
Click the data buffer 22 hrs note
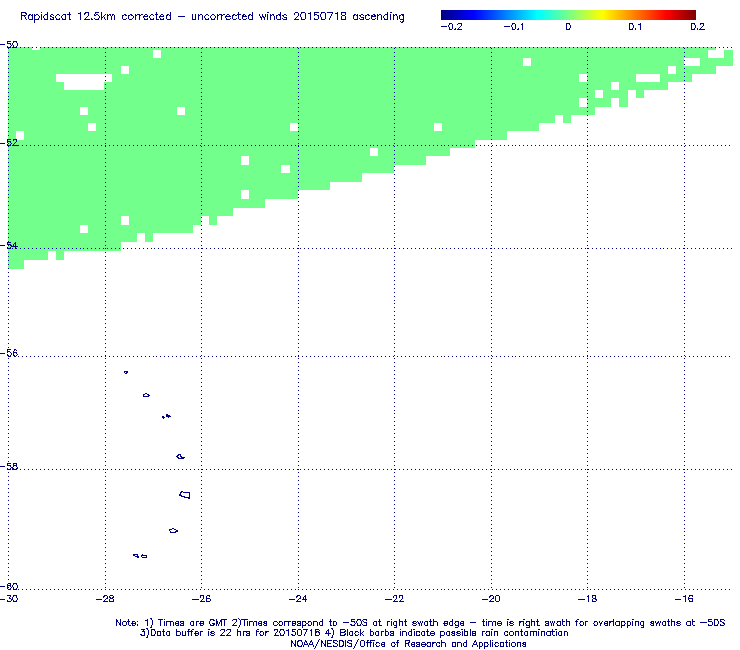point(354,633)
